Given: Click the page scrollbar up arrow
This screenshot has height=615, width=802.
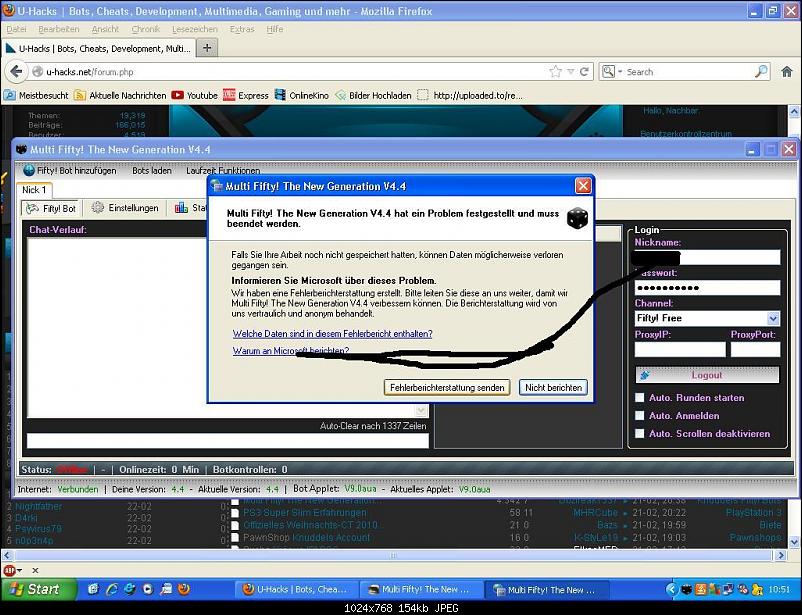Looking at the screenshot, I should (x=794, y=111).
